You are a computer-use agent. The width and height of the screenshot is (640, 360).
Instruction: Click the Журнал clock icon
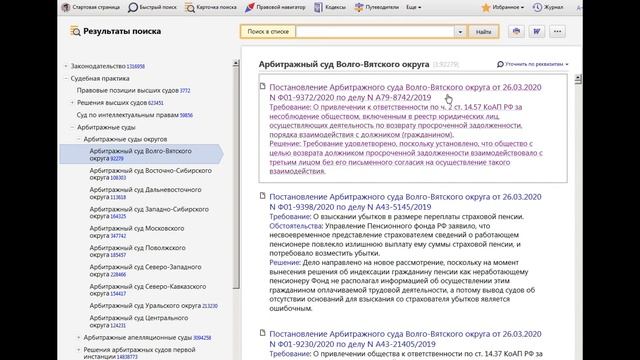pyautogui.click(x=537, y=7)
